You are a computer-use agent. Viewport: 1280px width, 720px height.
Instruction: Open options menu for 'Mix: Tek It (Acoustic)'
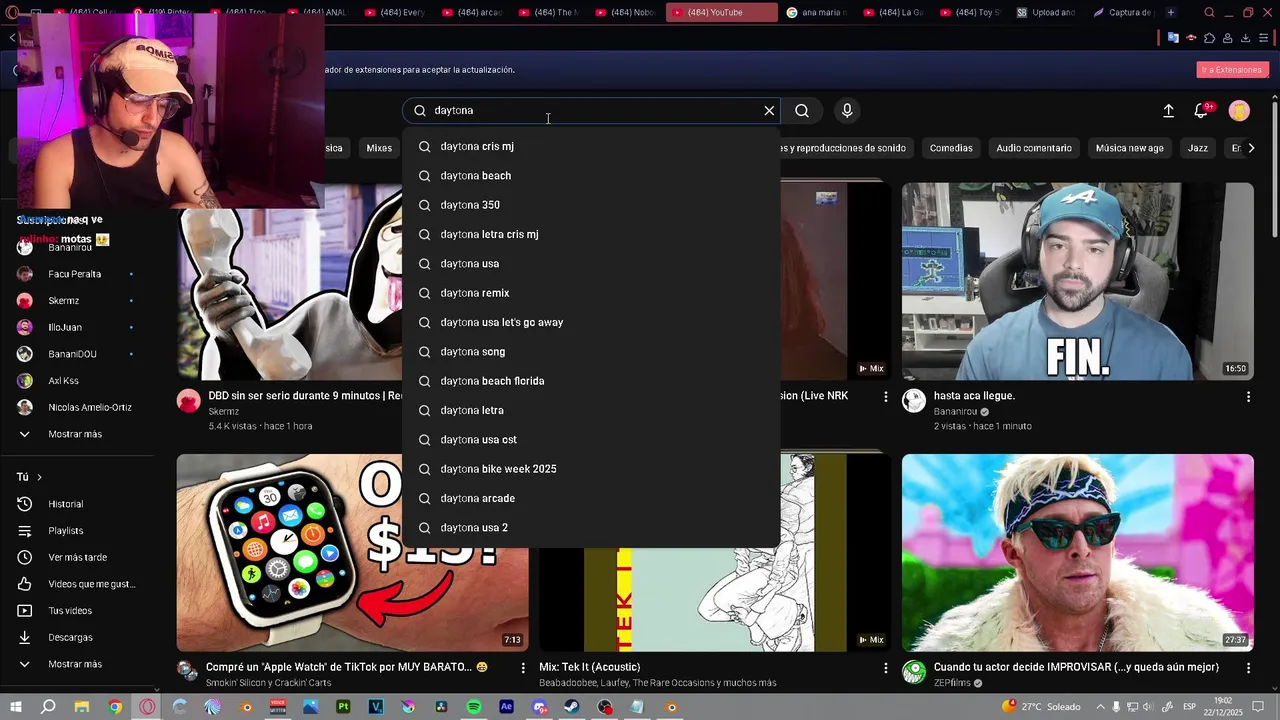[885, 668]
